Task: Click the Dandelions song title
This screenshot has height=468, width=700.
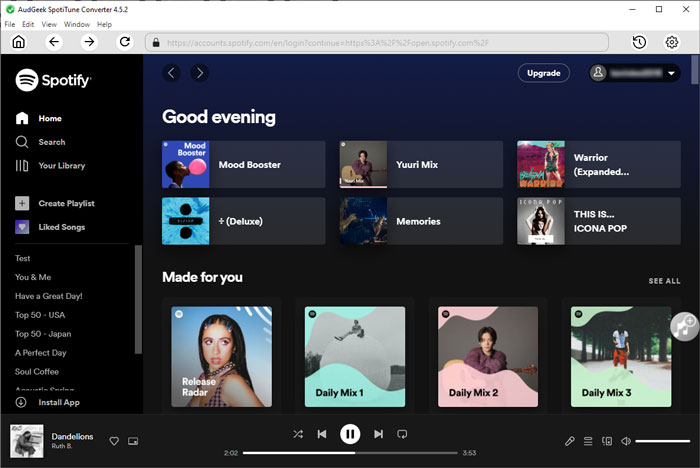Action: (72, 436)
